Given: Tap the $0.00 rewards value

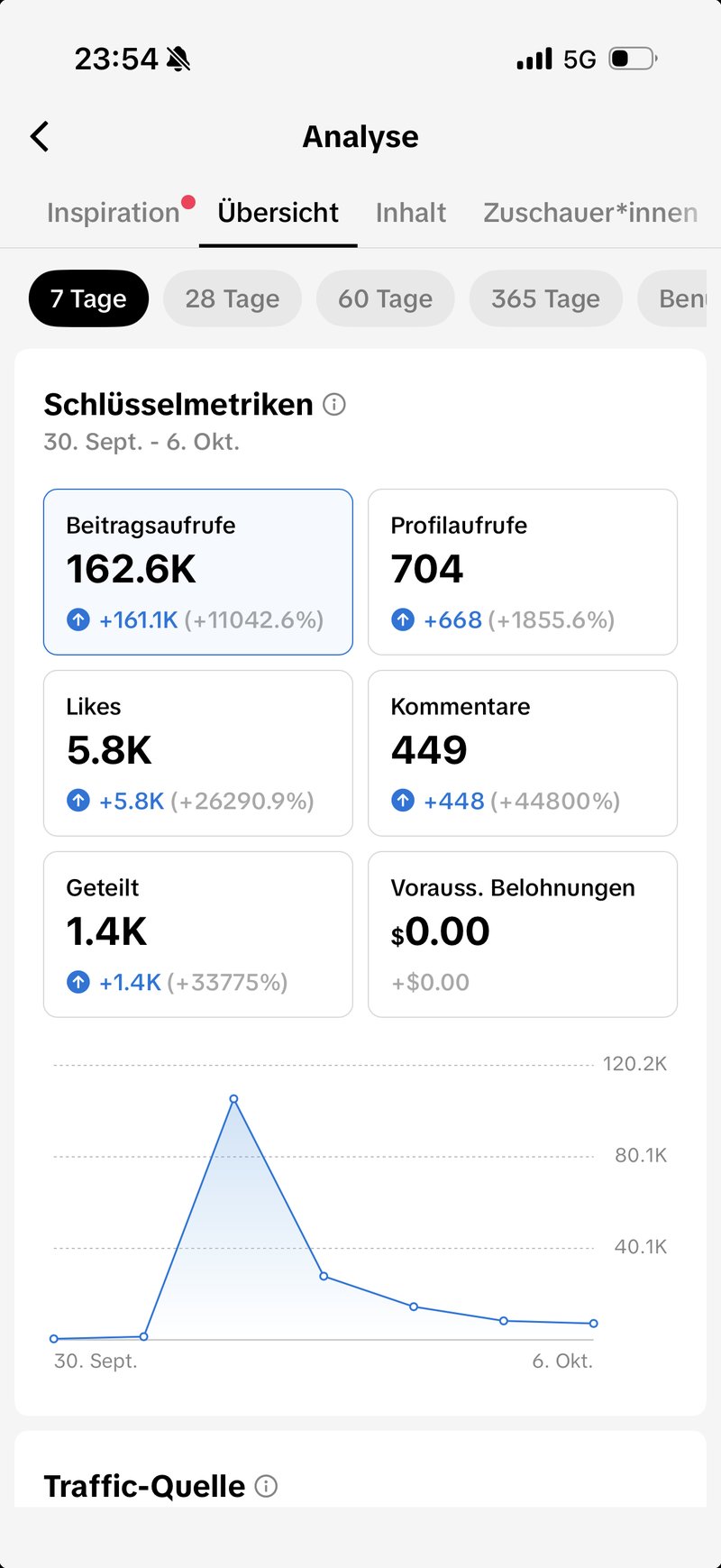Looking at the screenshot, I should point(440,931).
